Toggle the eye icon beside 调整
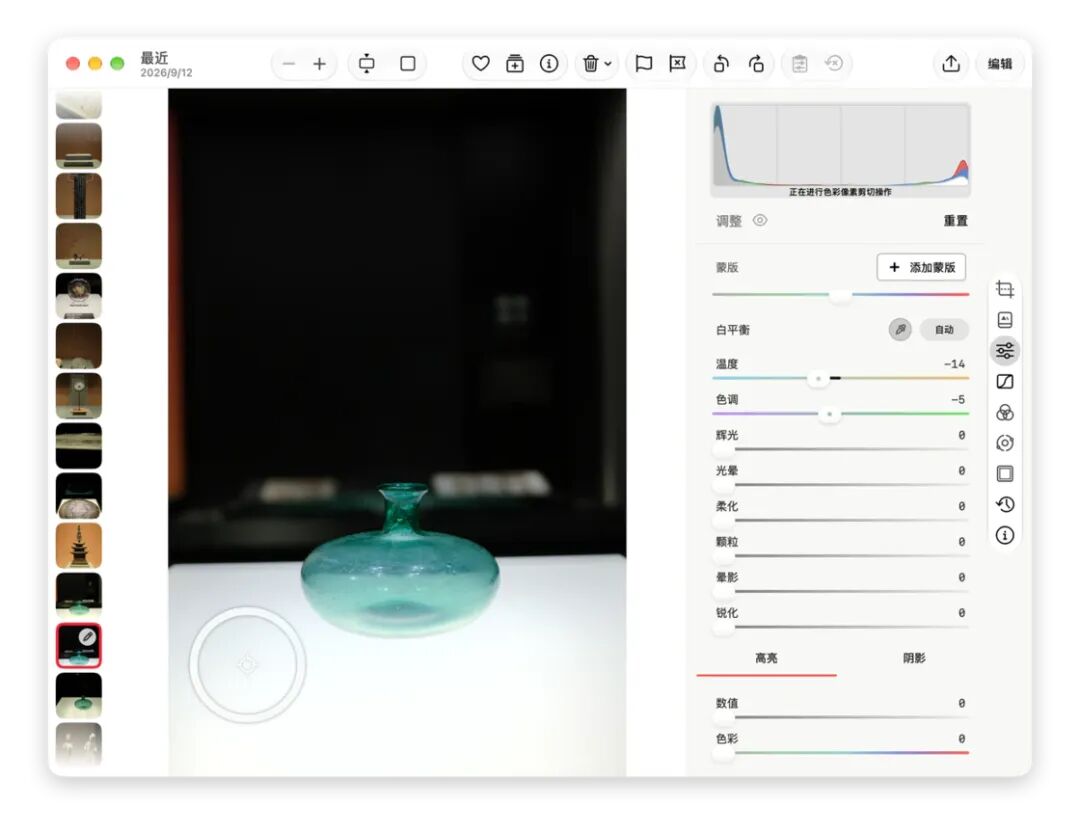The image size is (1080, 834). (x=760, y=220)
